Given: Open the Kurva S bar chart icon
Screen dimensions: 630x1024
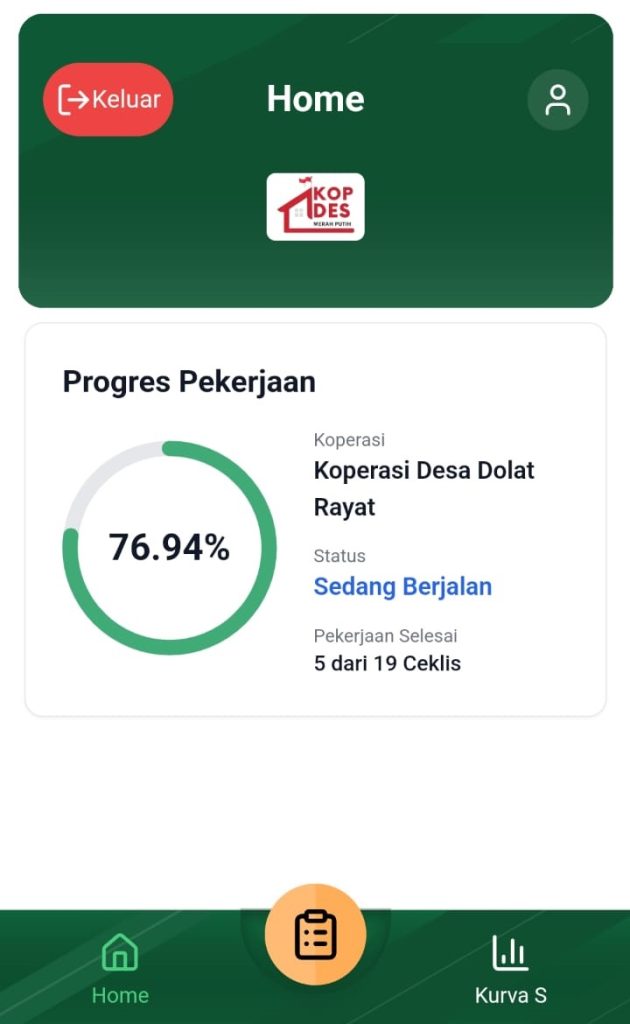Looking at the screenshot, I should 510,953.
